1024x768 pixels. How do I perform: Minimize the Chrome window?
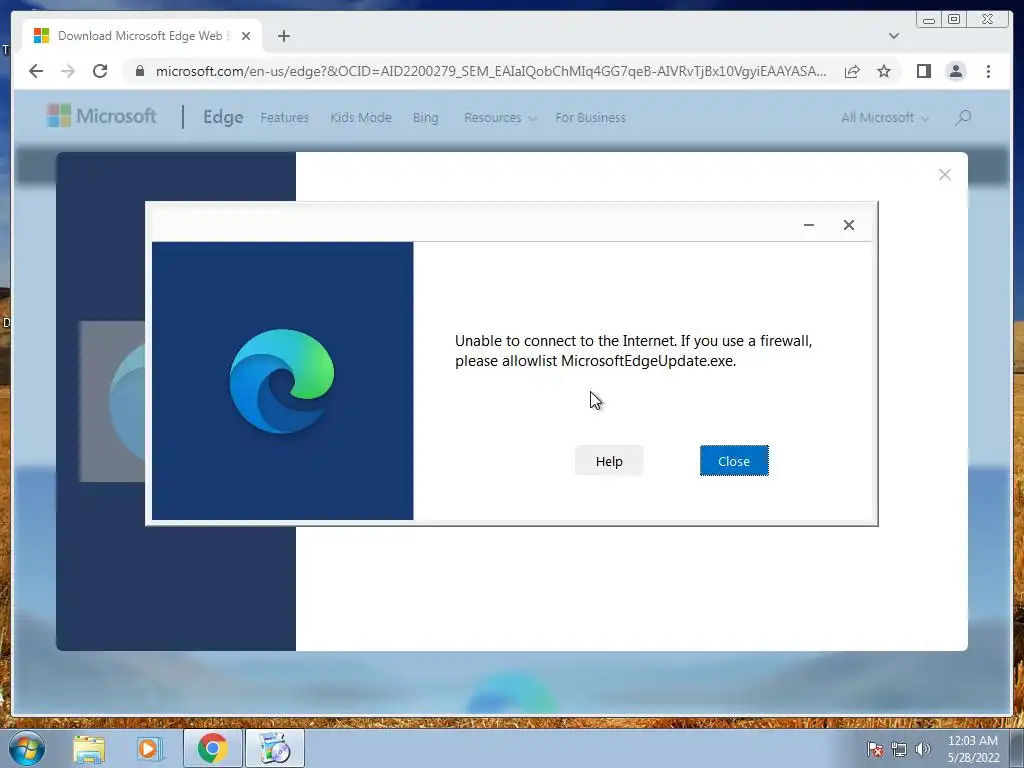tap(929, 20)
